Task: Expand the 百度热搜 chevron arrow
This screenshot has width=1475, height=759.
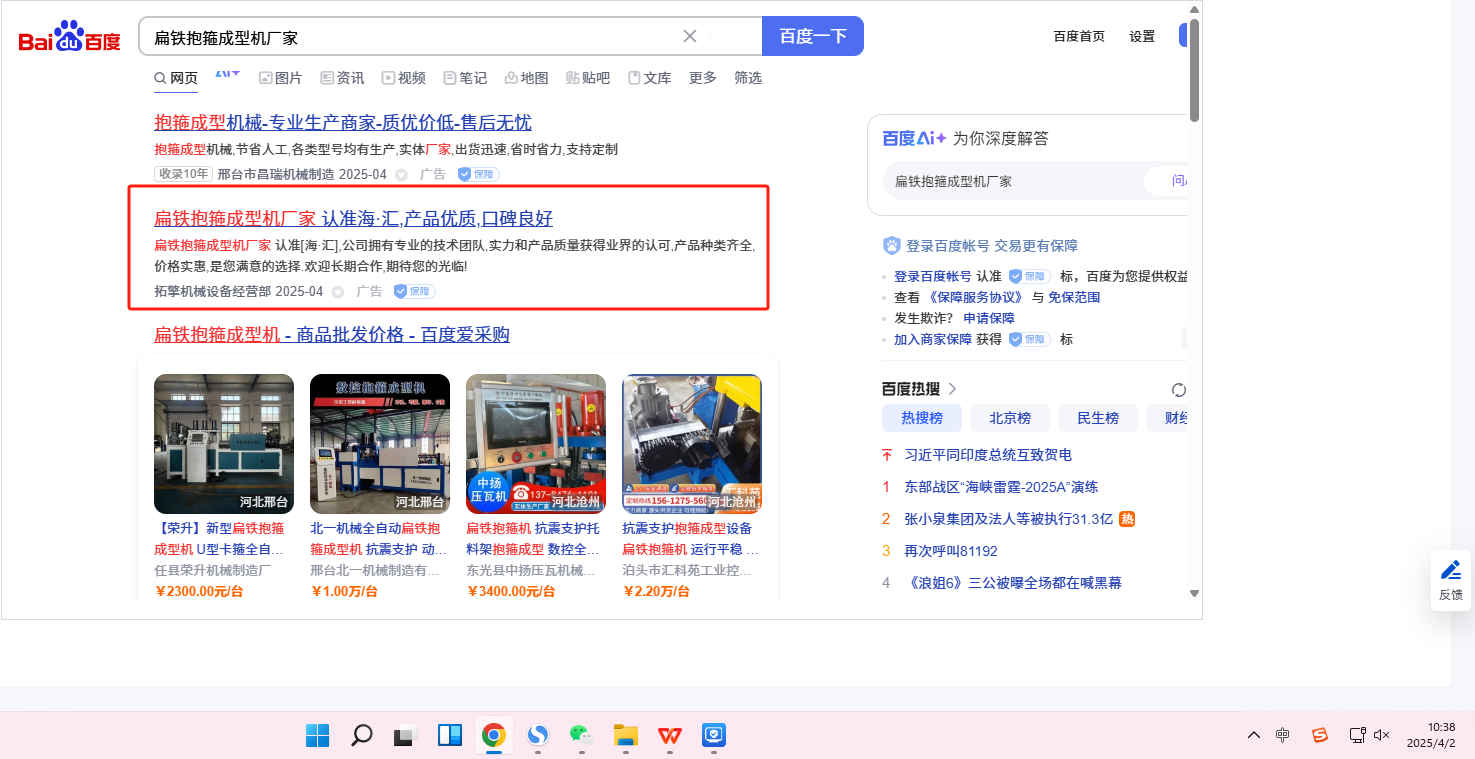Action: click(952, 389)
